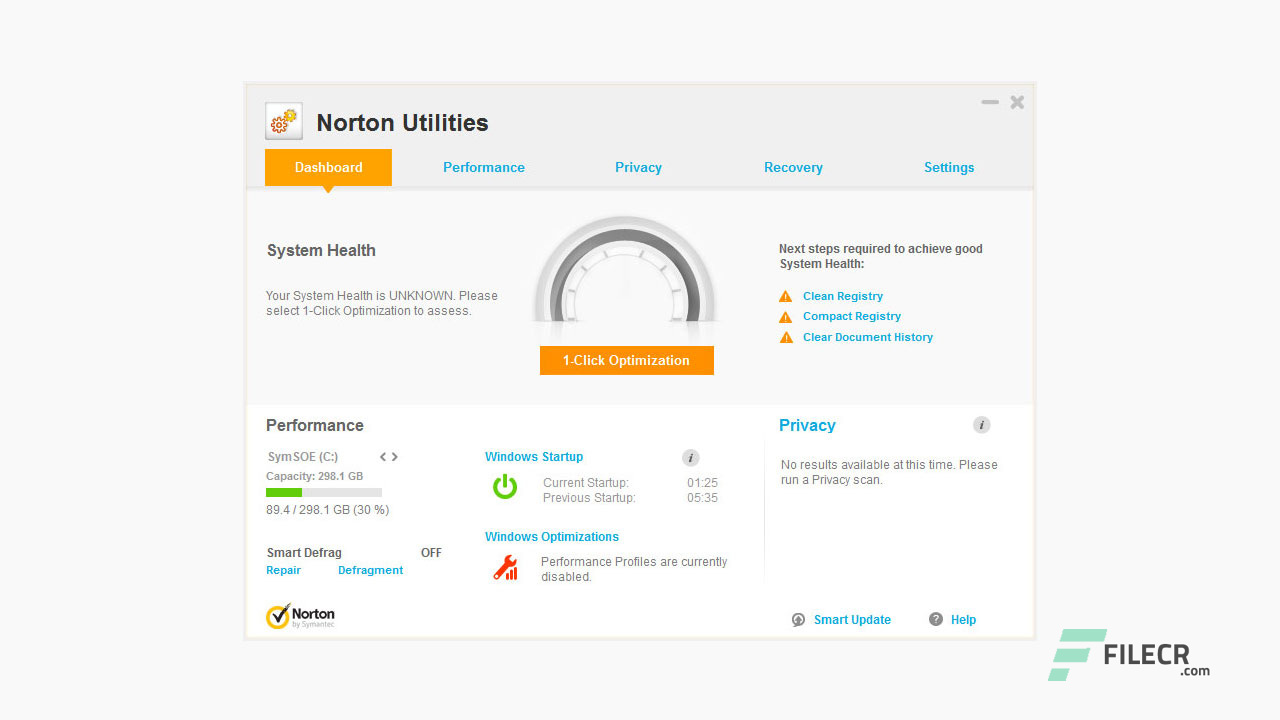This screenshot has width=1280, height=720.
Task: Show the next drive with right arrow
Action: [x=395, y=457]
